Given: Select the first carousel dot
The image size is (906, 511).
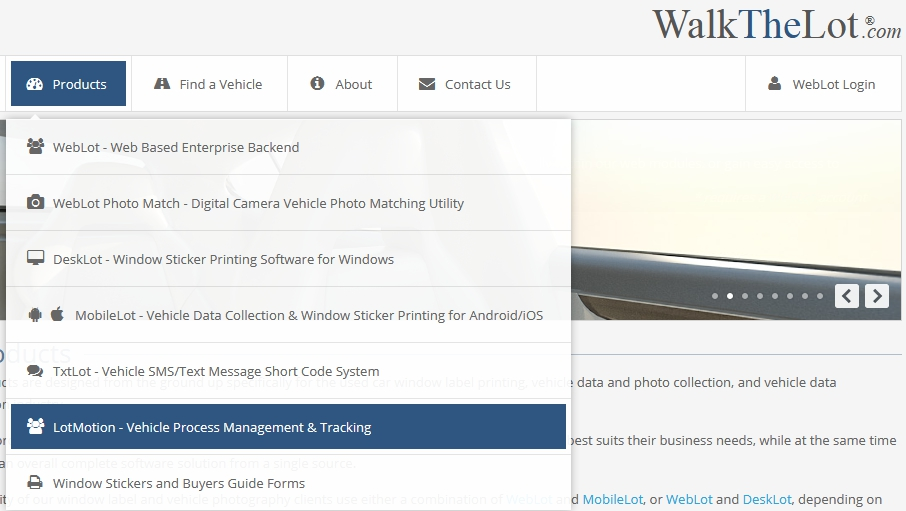Looking at the screenshot, I should (x=715, y=296).
